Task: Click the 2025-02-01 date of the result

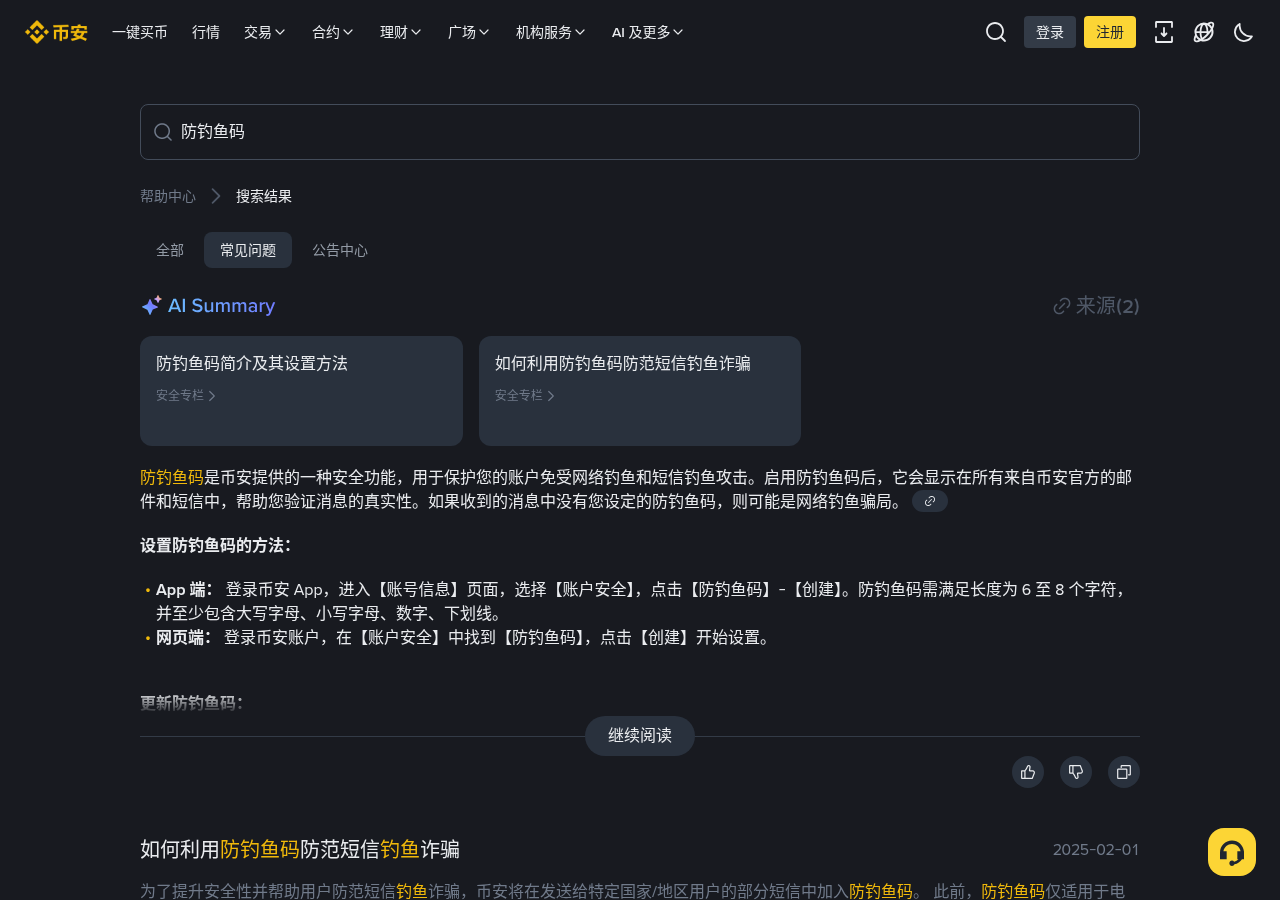Action: point(1096,850)
